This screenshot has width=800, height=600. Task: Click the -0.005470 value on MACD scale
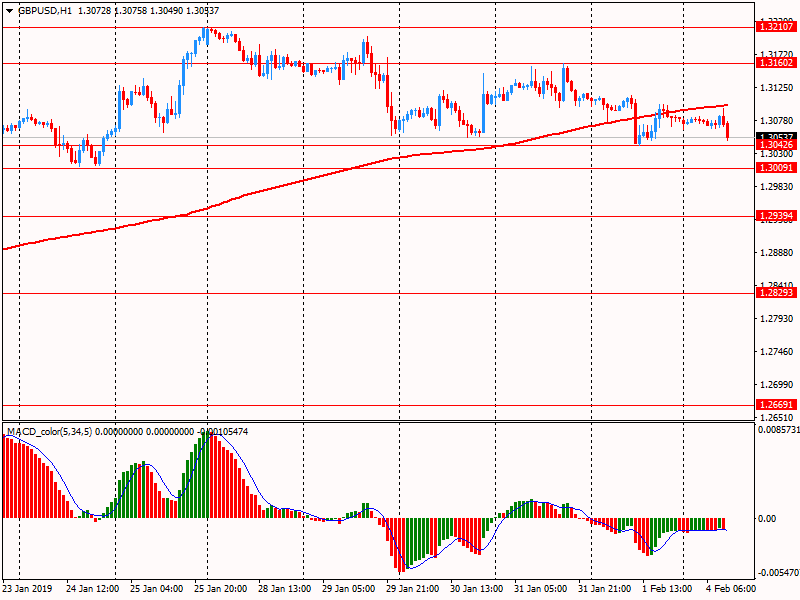click(x=776, y=573)
